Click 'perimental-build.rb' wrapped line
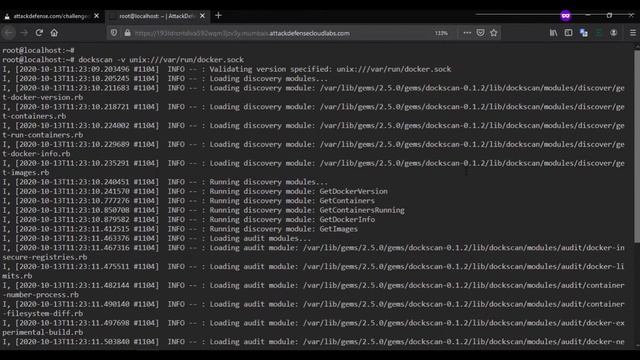This screenshot has width=640, height=360. (x=42, y=332)
